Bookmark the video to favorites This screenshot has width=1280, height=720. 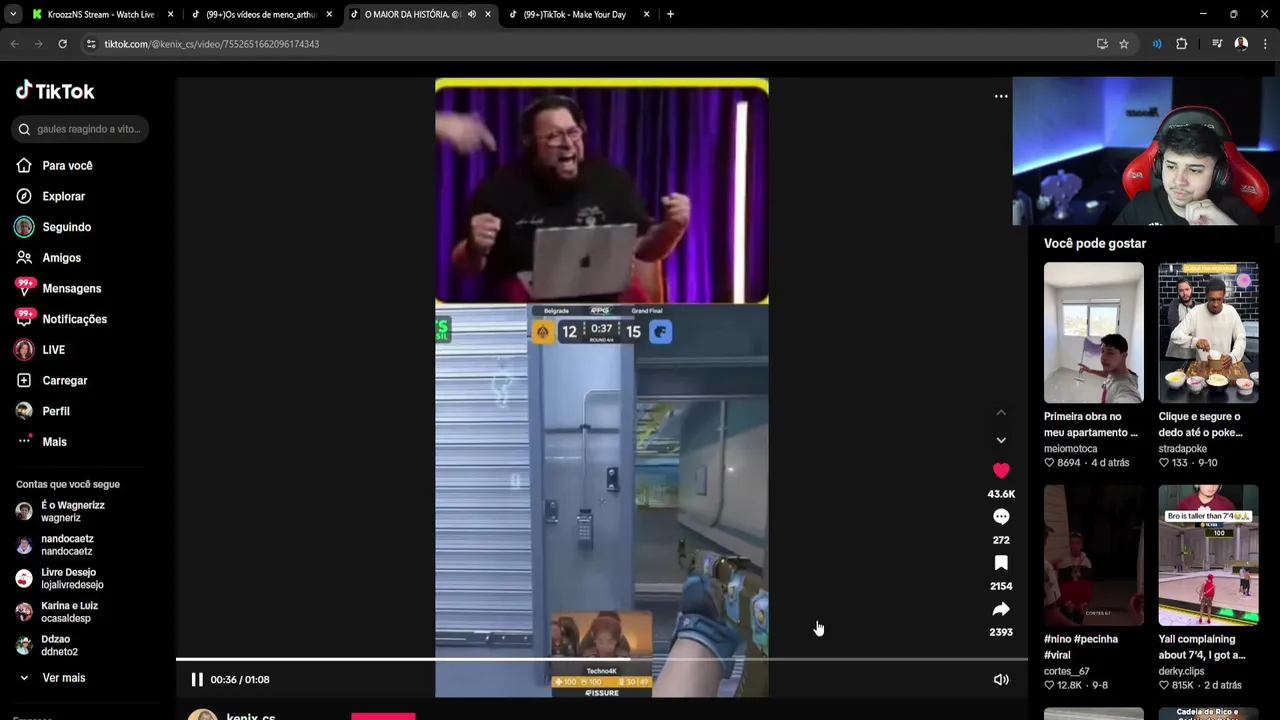click(1001, 563)
